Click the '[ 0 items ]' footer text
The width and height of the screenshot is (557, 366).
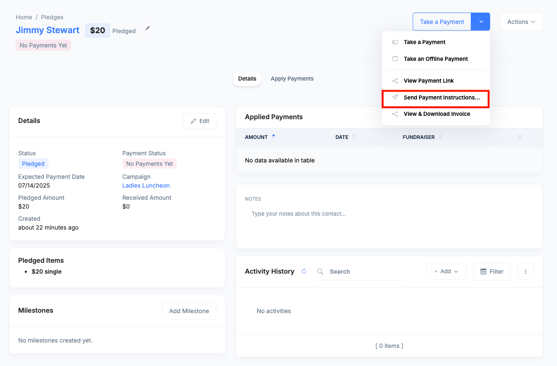coord(389,346)
